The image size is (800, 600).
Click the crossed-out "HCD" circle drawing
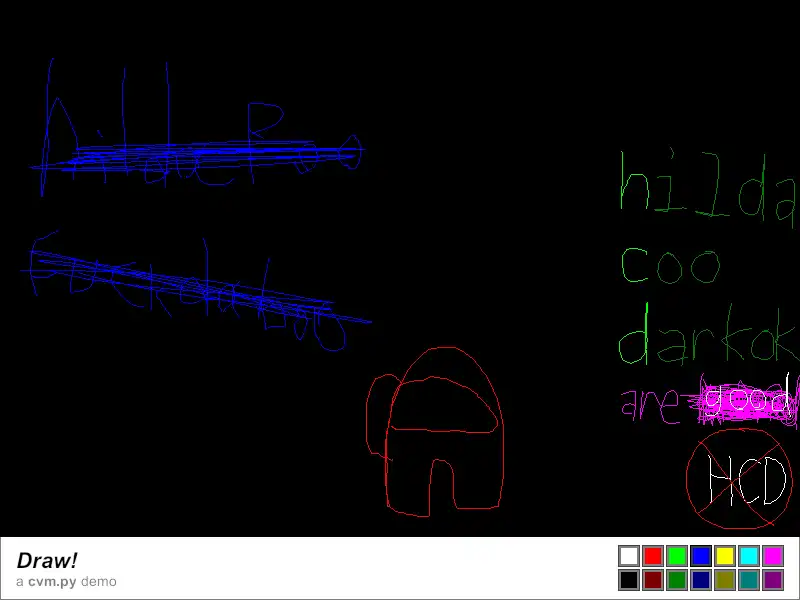pos(739,479)
